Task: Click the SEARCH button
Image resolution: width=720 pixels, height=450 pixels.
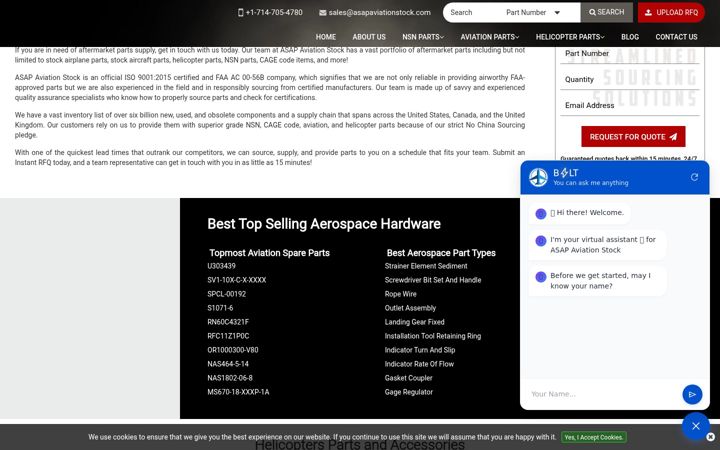Action: [607, 12]
